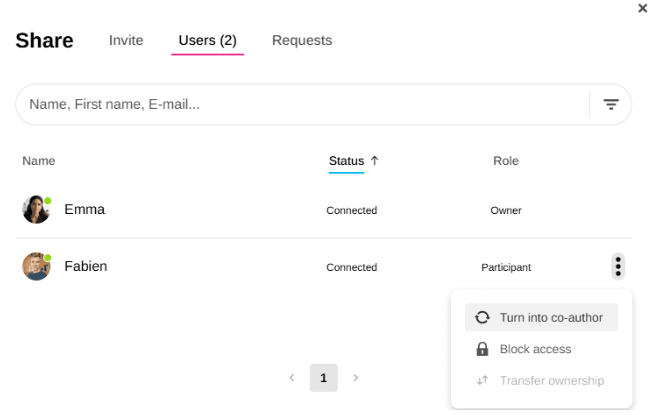Select the Users (2) tab
Viewport: 652px width, 415px height.
coord(207,41)
